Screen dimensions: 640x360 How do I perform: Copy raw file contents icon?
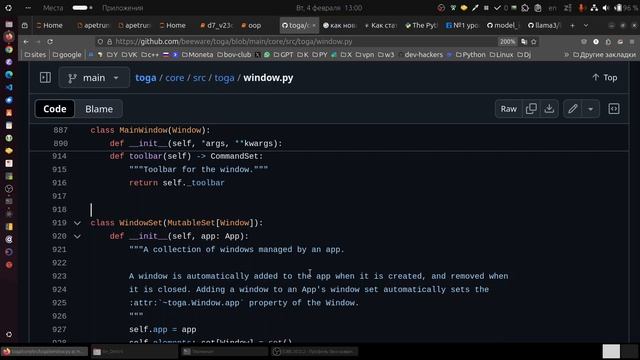(x=531, y=109)
